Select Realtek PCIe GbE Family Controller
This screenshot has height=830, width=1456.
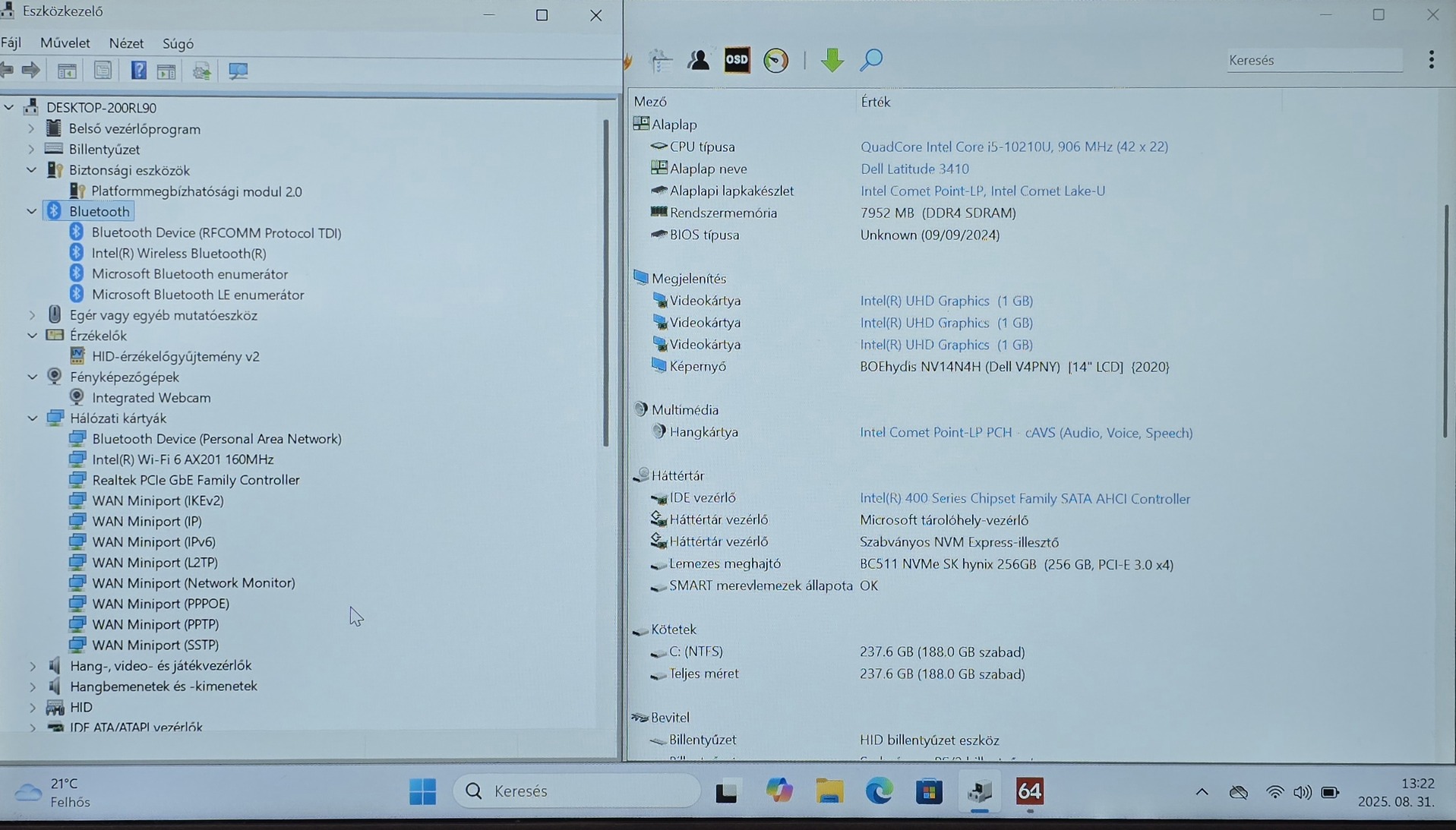pos(196,480)
